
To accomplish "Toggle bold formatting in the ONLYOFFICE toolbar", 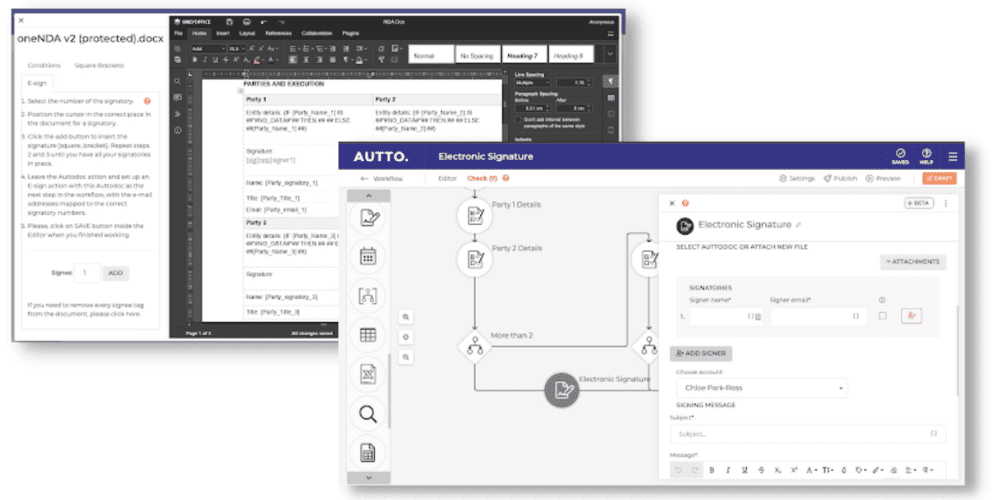I will 195,60.
